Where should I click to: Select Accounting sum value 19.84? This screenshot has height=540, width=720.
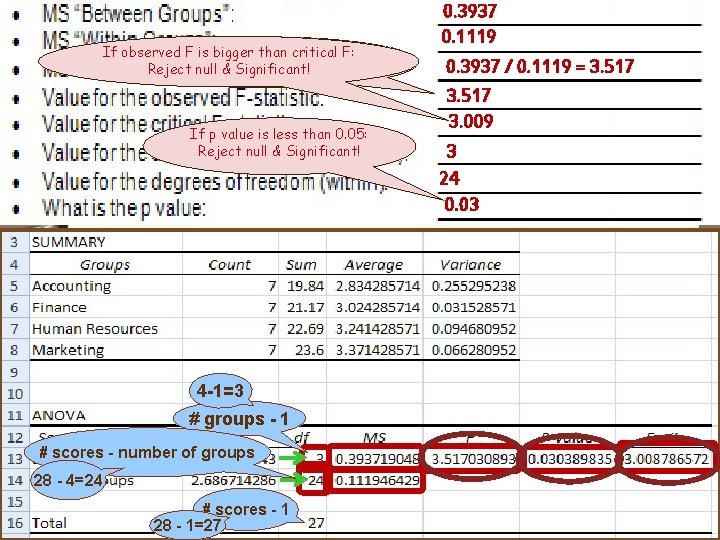(x=302, y=286)
